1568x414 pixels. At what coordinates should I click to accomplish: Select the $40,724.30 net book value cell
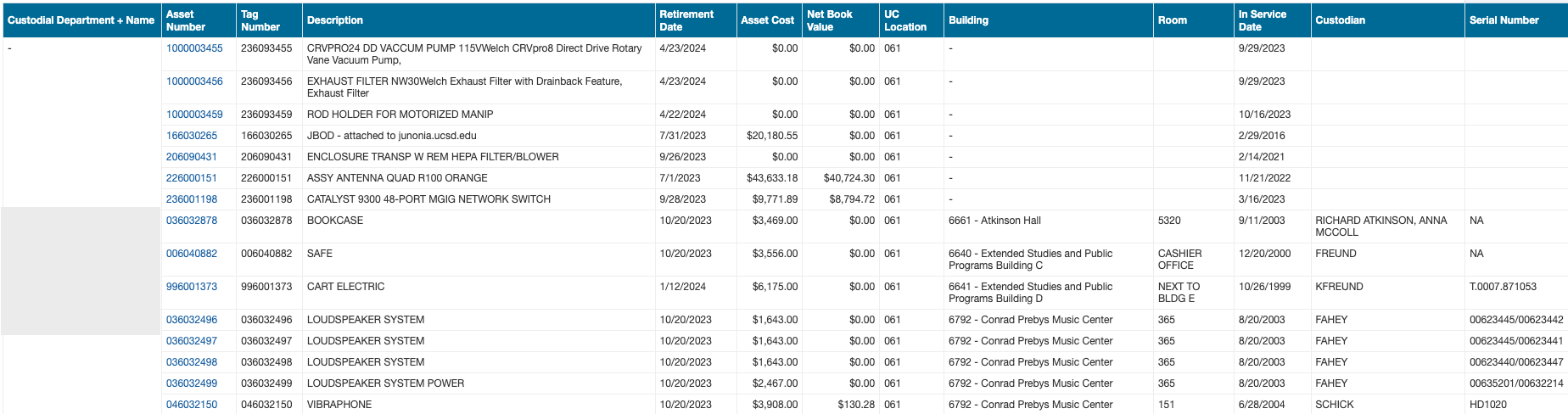click(848, 178)
